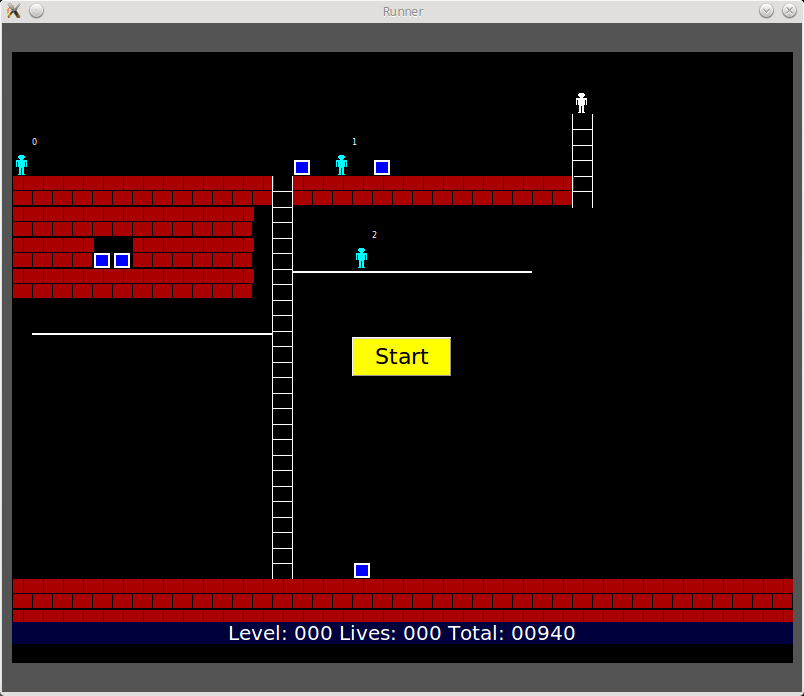Select the white runner figure atop the ladder
Image resolution: width=804 pixels, height=696 pixels.
581,103
